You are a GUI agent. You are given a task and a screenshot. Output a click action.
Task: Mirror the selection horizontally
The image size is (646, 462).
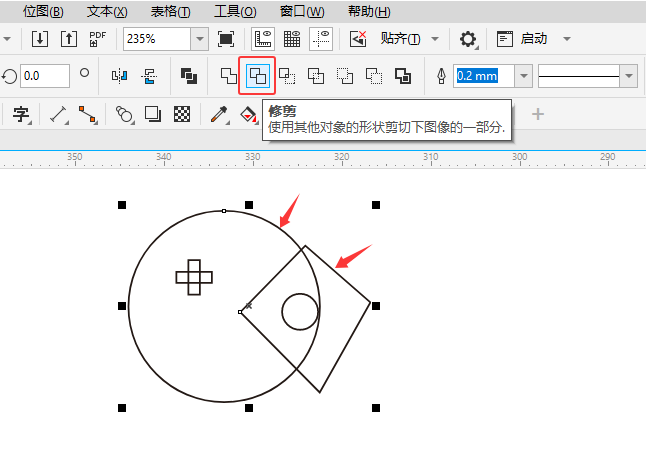coord(120,76)
